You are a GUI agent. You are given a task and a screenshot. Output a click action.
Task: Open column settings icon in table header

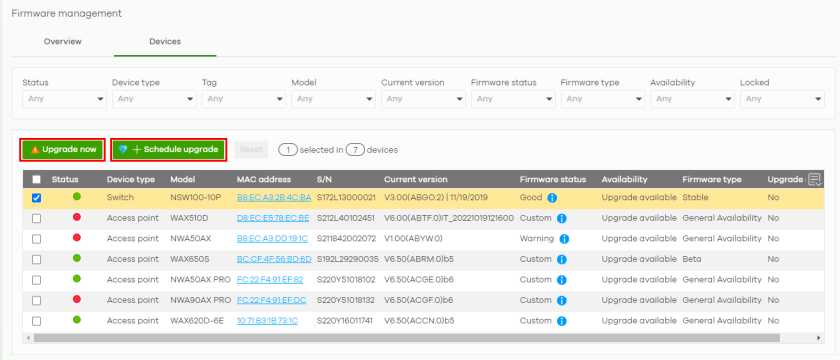click(814, 179)
